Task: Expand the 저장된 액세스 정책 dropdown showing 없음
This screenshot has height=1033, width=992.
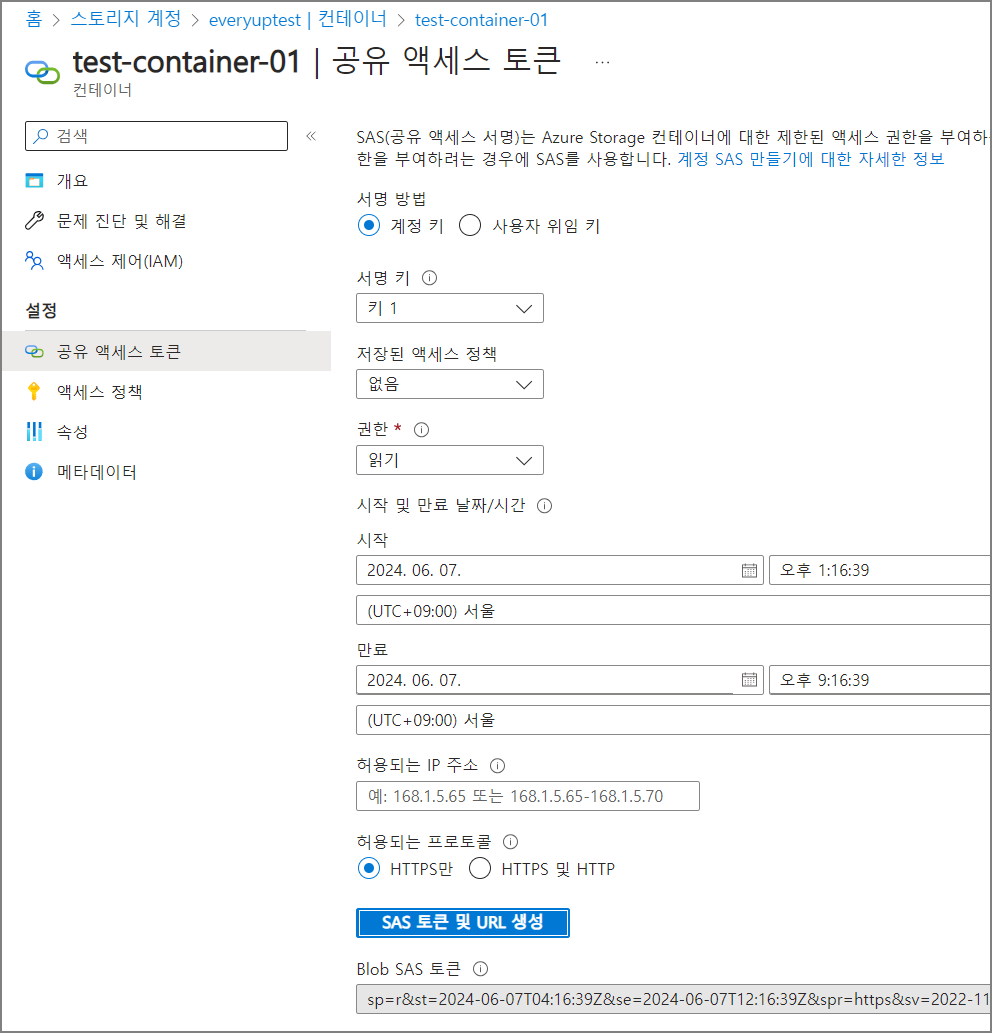Action: 450,384
